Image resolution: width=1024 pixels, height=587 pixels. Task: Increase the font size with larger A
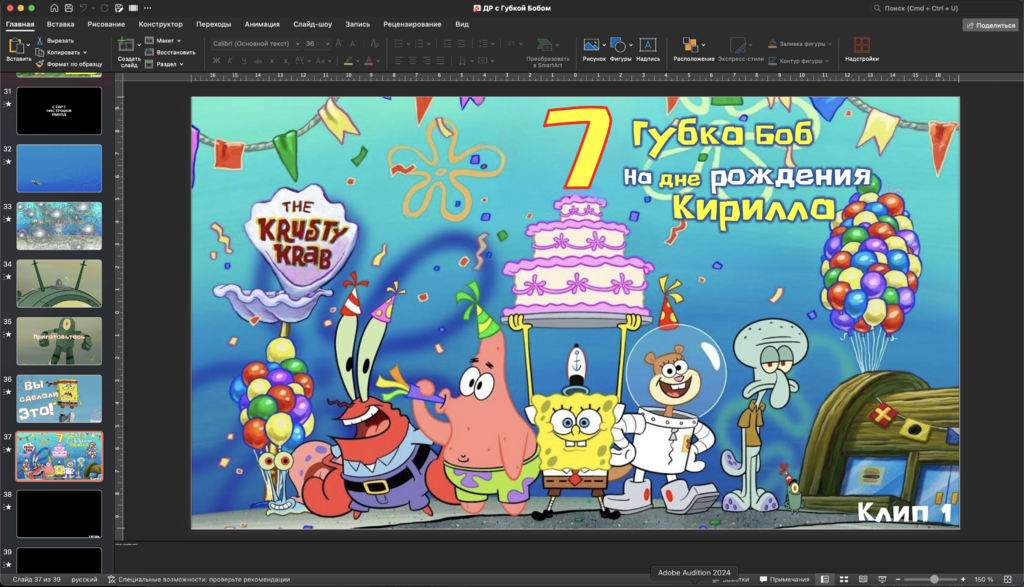click(338, 44)
